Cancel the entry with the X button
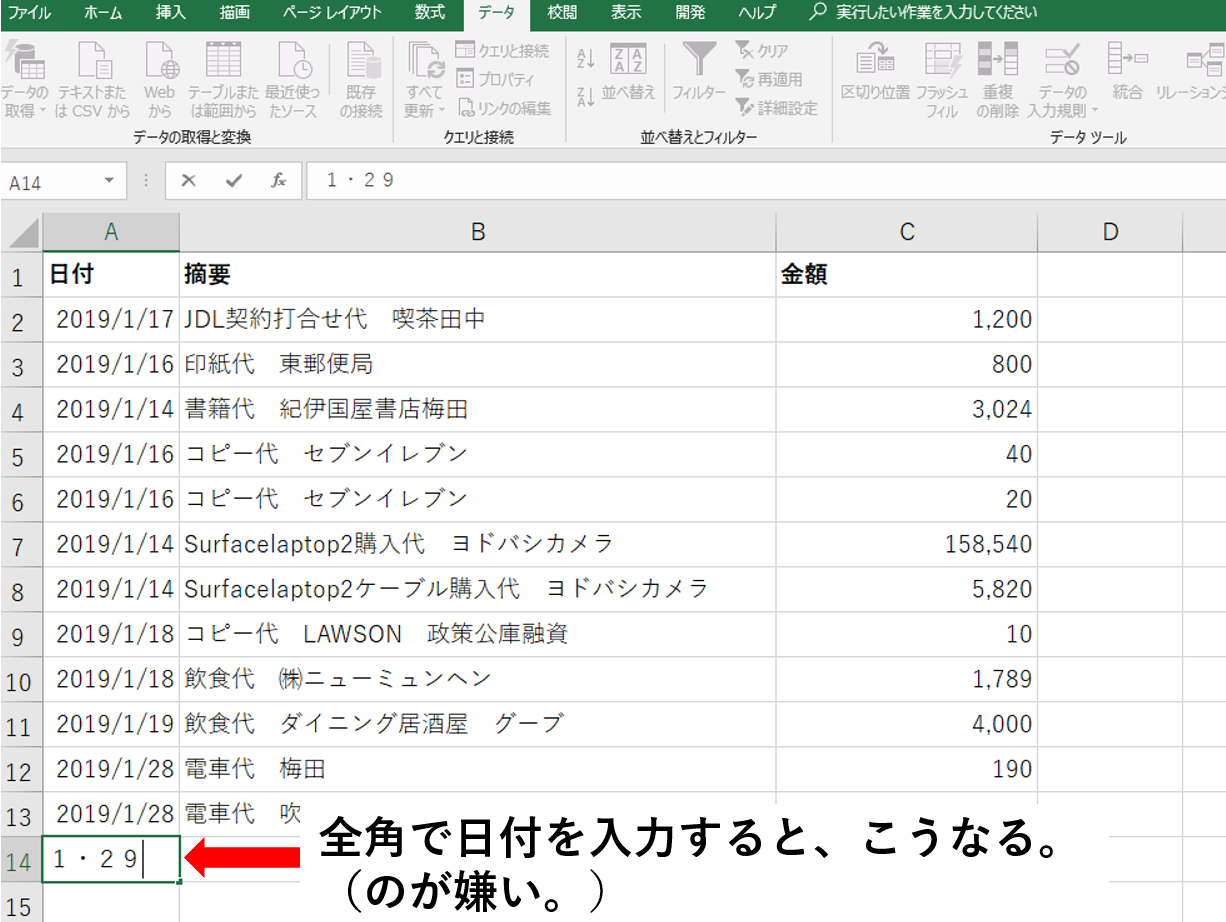The height and width of the screenshot is (922, 1226). click(188, 181)
